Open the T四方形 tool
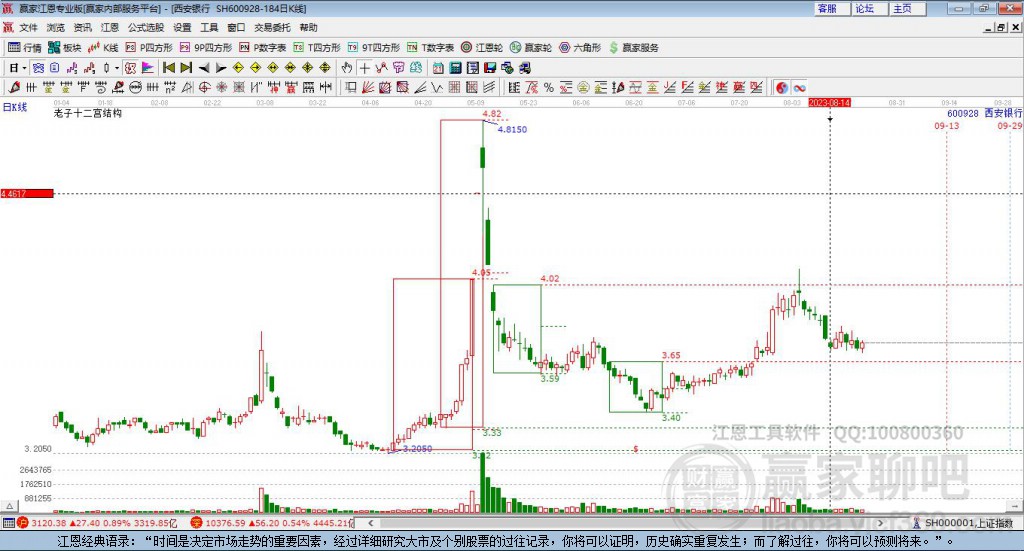This screenshot has width=1024, height=551. pos(317,48)
